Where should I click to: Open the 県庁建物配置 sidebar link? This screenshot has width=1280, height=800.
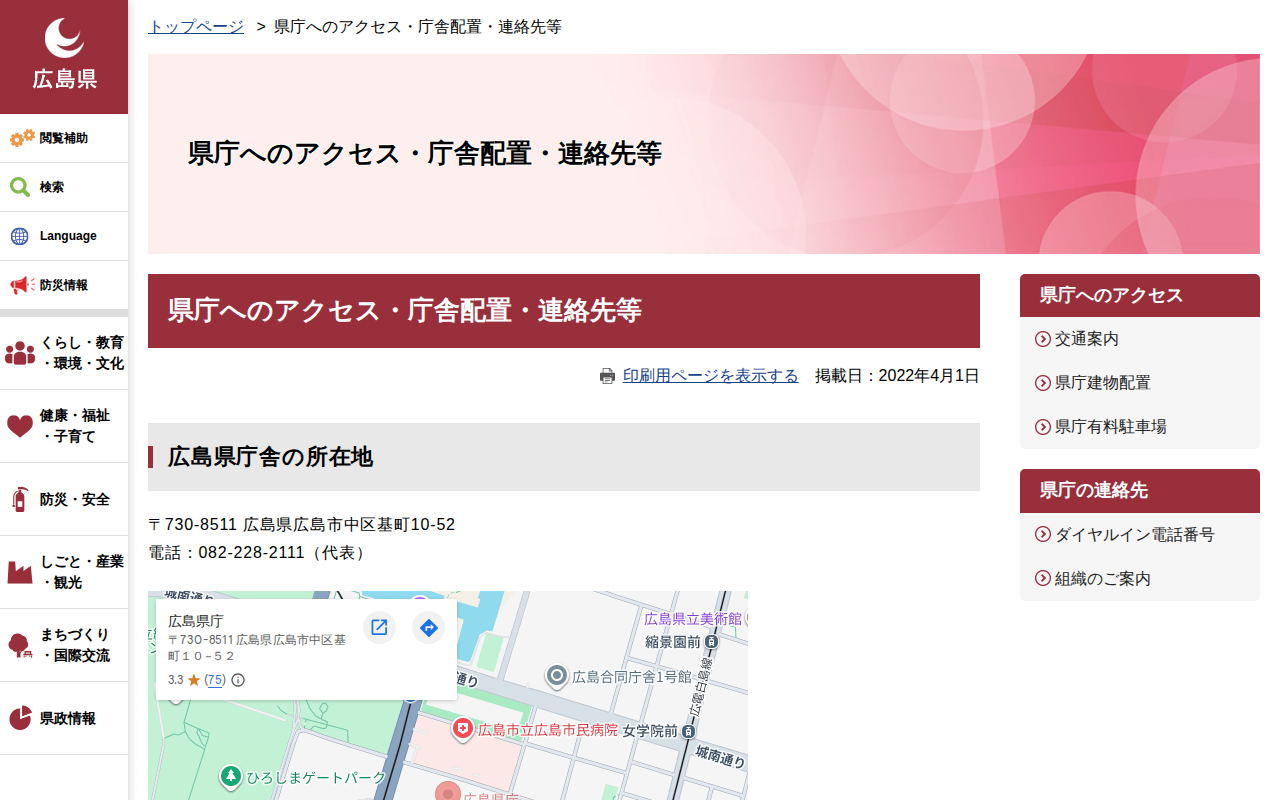pyautogui.click(x=1103, y=383)
